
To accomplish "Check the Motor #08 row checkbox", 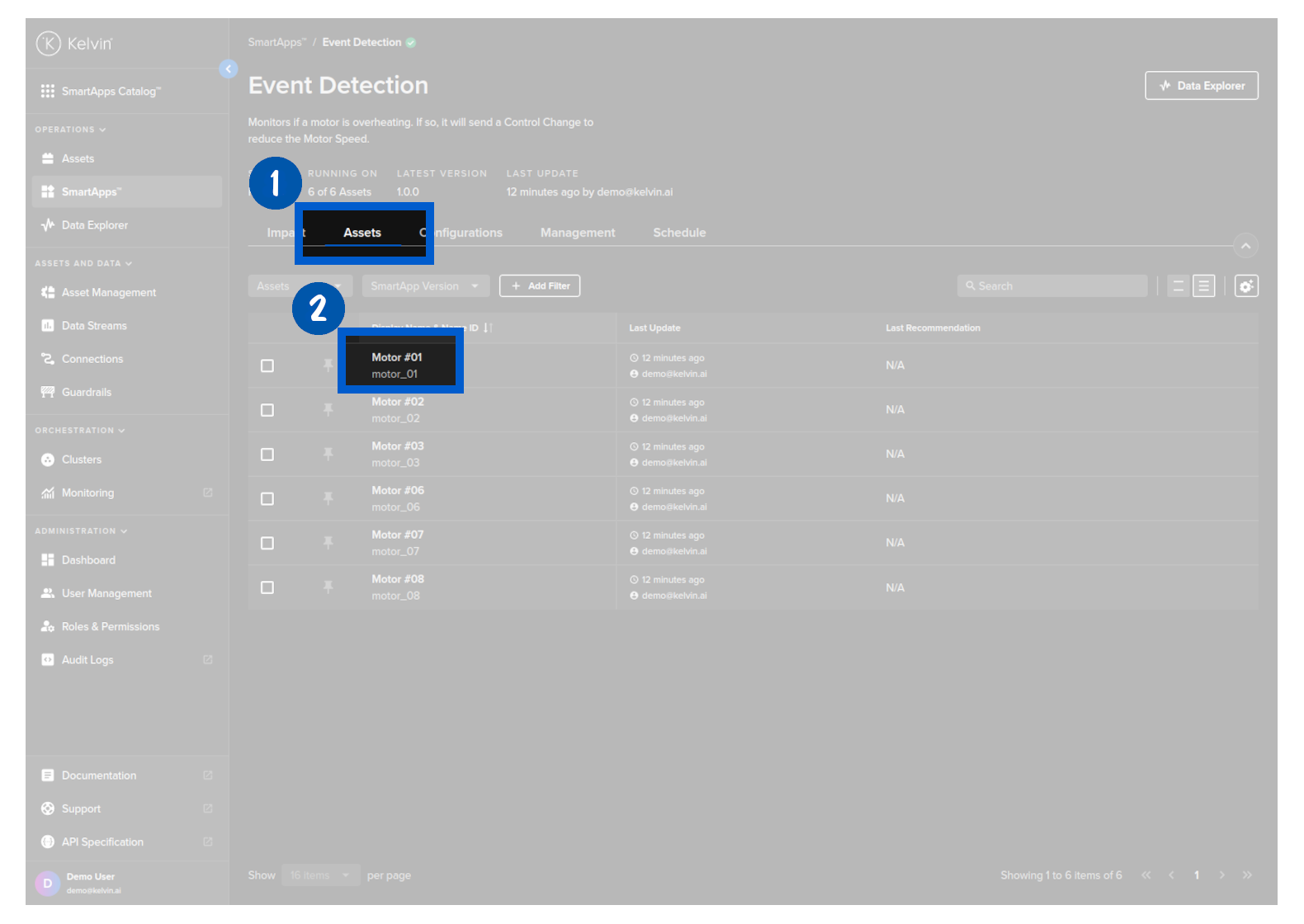I will click(x=267, y=587).
